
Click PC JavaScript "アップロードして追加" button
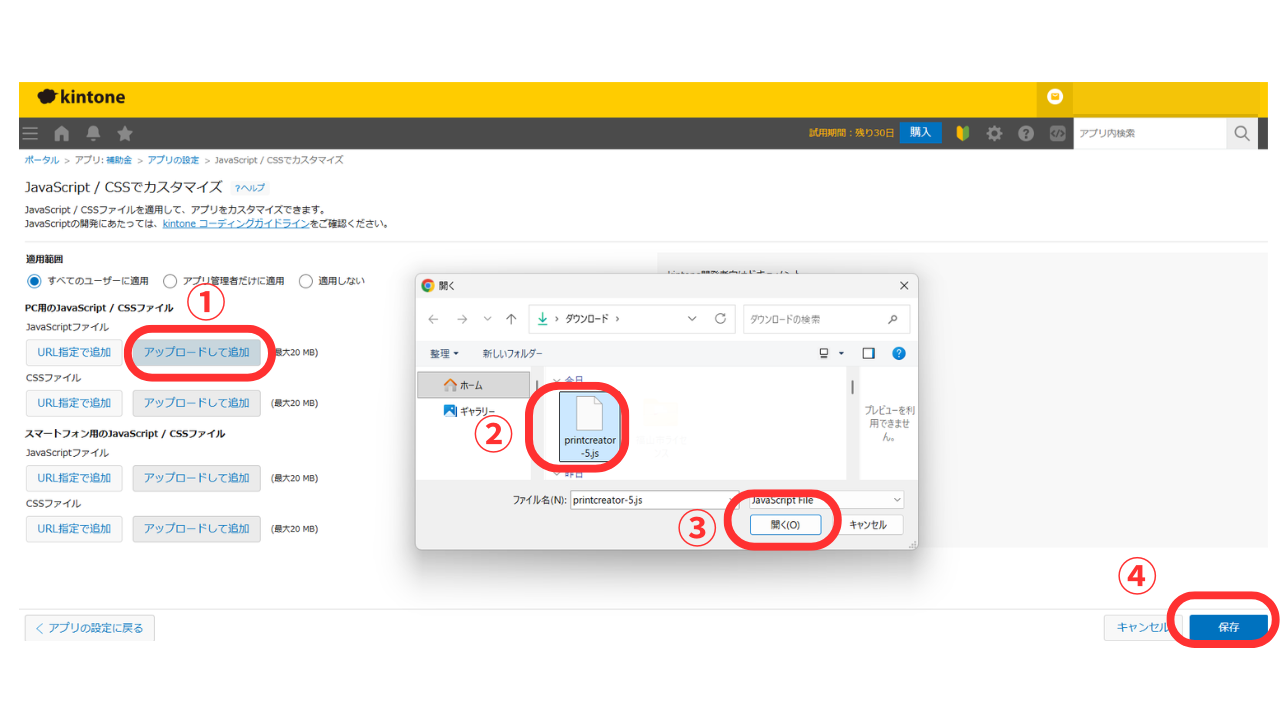click(x=197, y=352)
